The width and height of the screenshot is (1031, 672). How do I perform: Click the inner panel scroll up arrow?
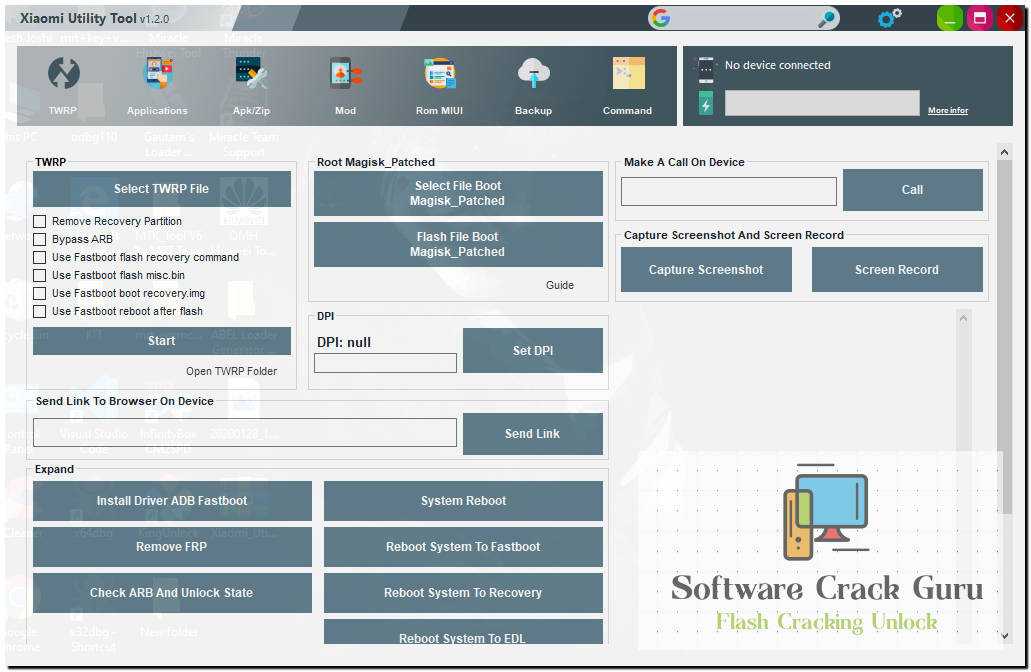click(963, 319)
